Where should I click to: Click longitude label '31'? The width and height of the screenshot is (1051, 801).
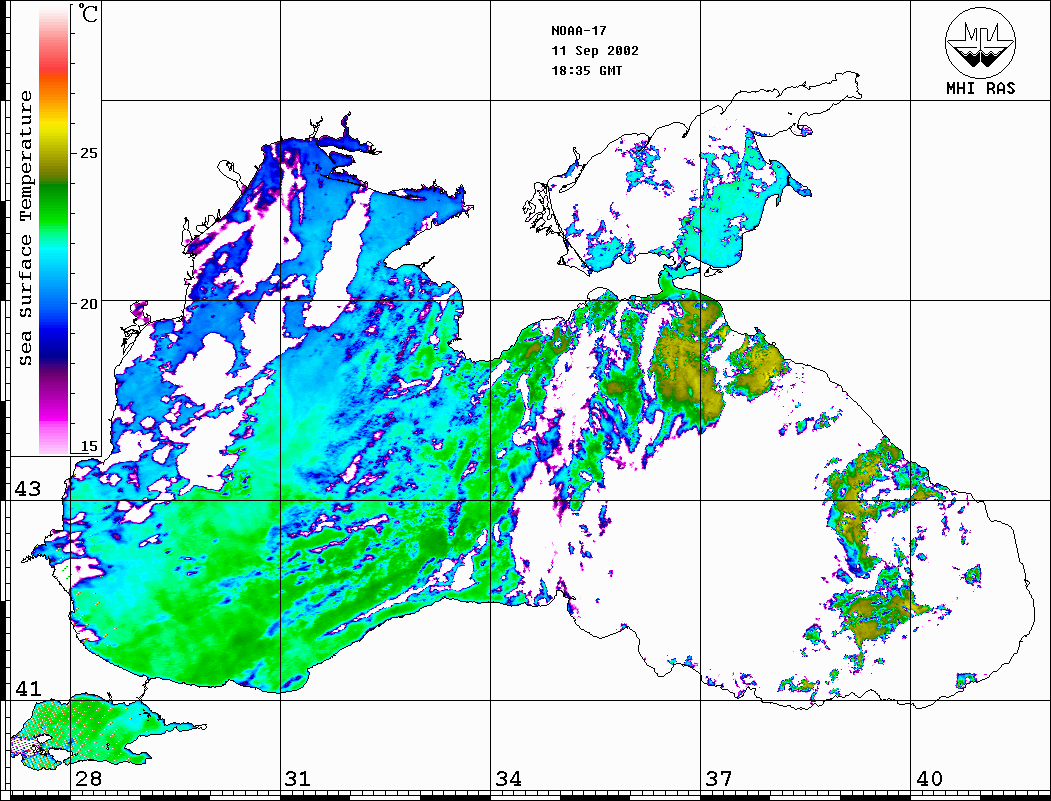click(x=298, y=779)
